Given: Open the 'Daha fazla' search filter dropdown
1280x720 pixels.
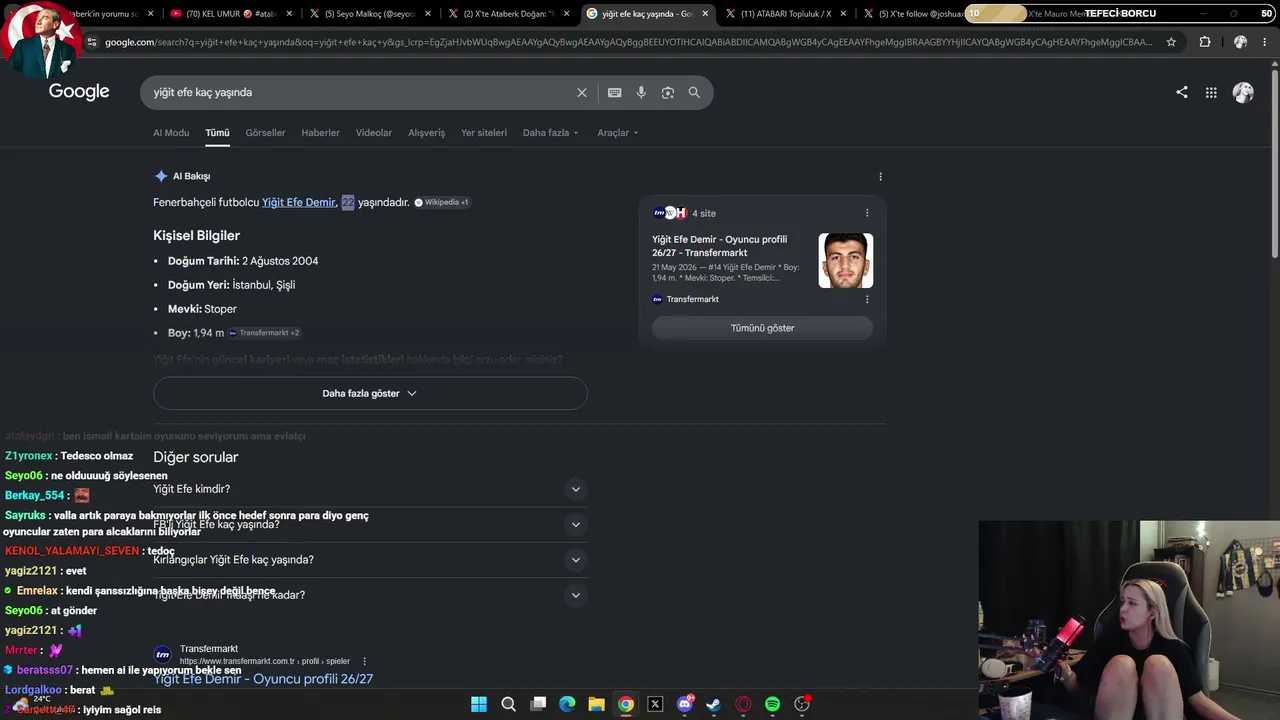Looking at the screenshot, I should pos(550,133).
